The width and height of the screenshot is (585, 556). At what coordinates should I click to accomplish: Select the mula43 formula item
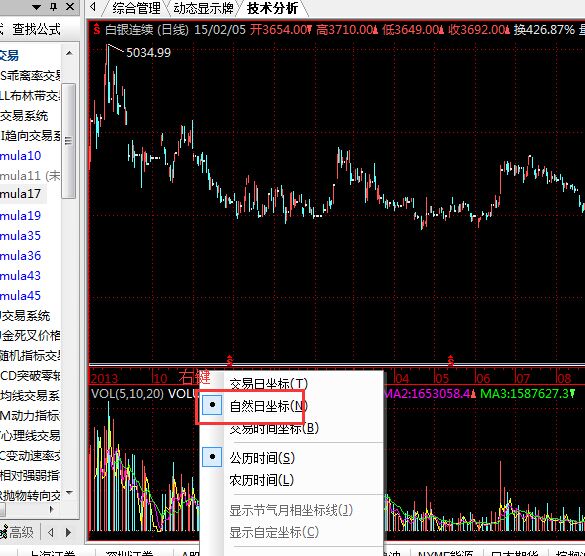pos(21,276)
